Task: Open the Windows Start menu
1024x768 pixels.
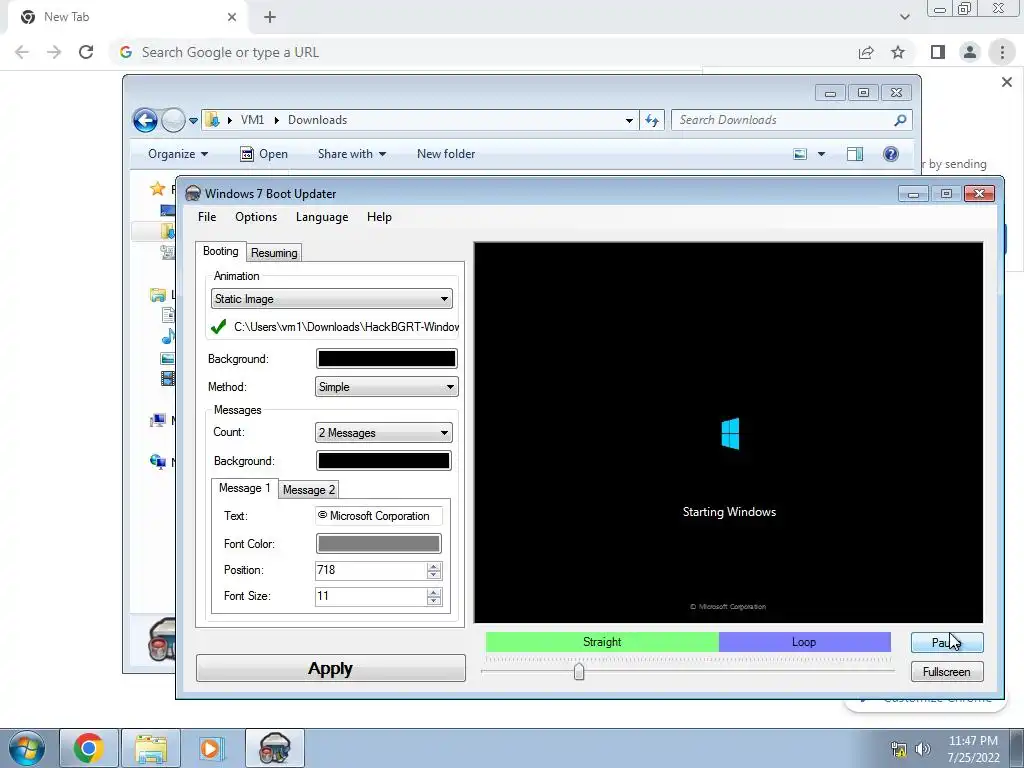Action: point(26,748)
